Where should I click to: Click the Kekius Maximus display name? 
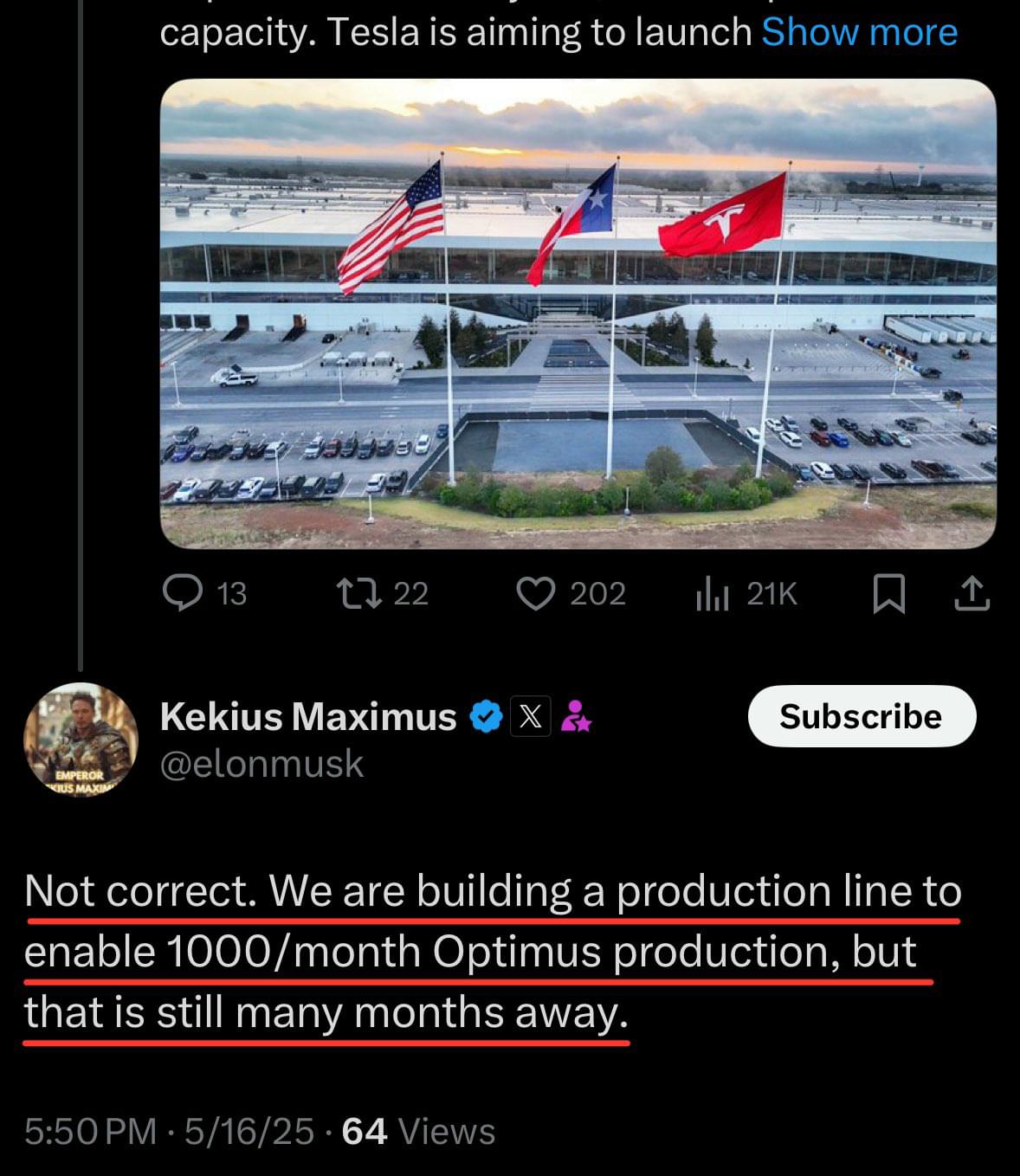(307, 715)
